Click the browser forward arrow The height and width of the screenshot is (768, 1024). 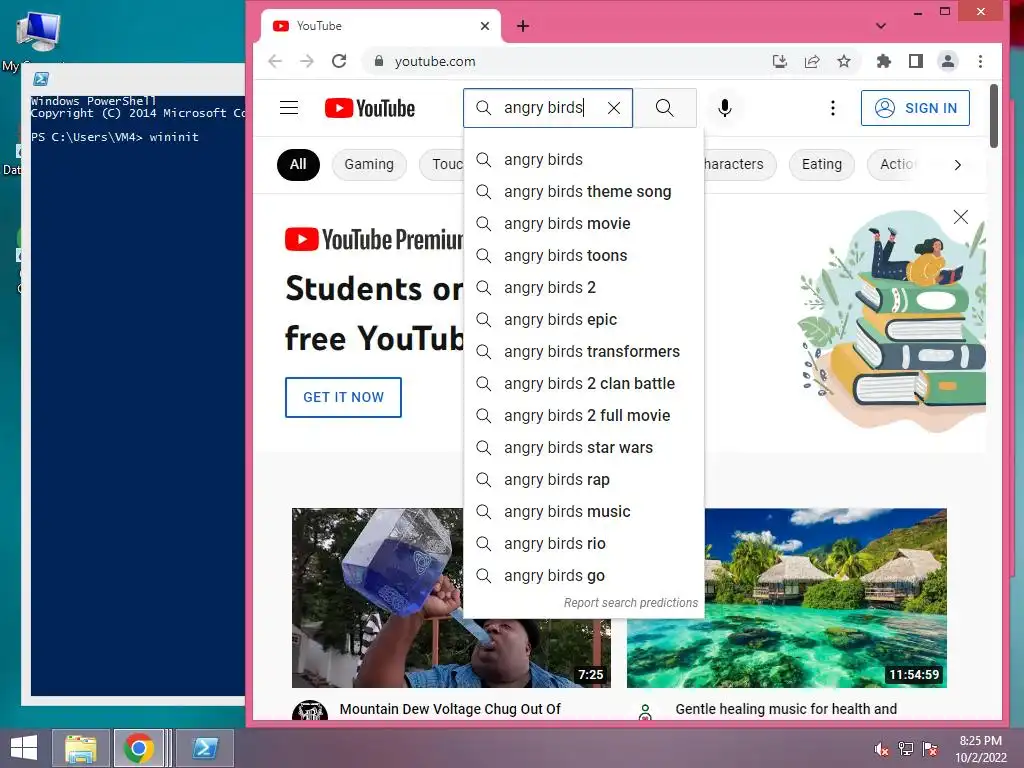[x=306, y=61]
